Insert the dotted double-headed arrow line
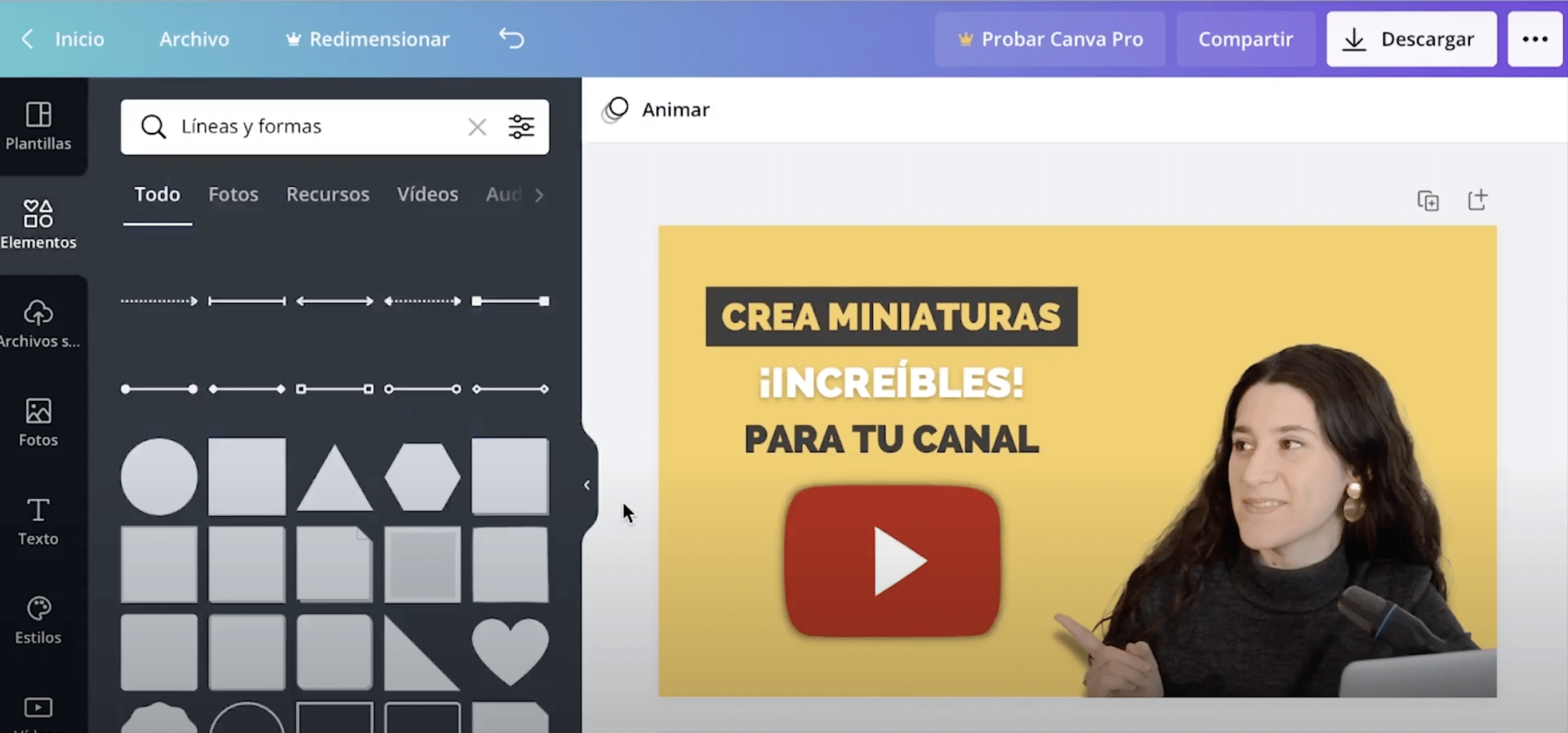The width and height of the screenshot is (1568, 733). 422,301
